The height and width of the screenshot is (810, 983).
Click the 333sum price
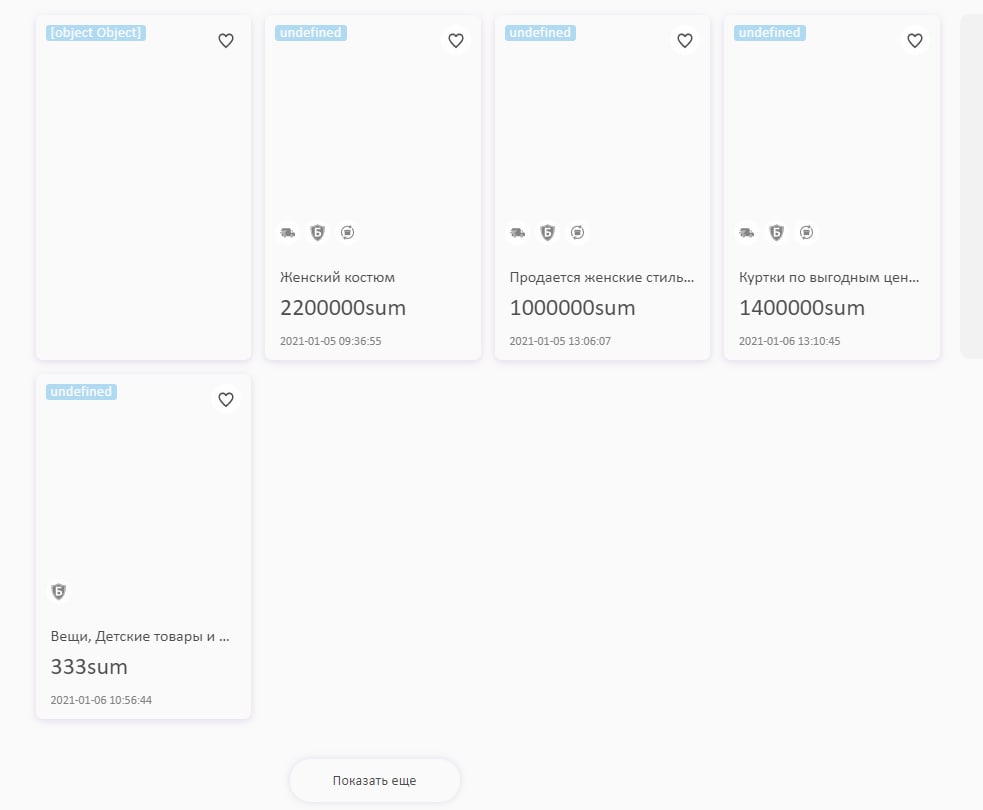pos(89,667)
